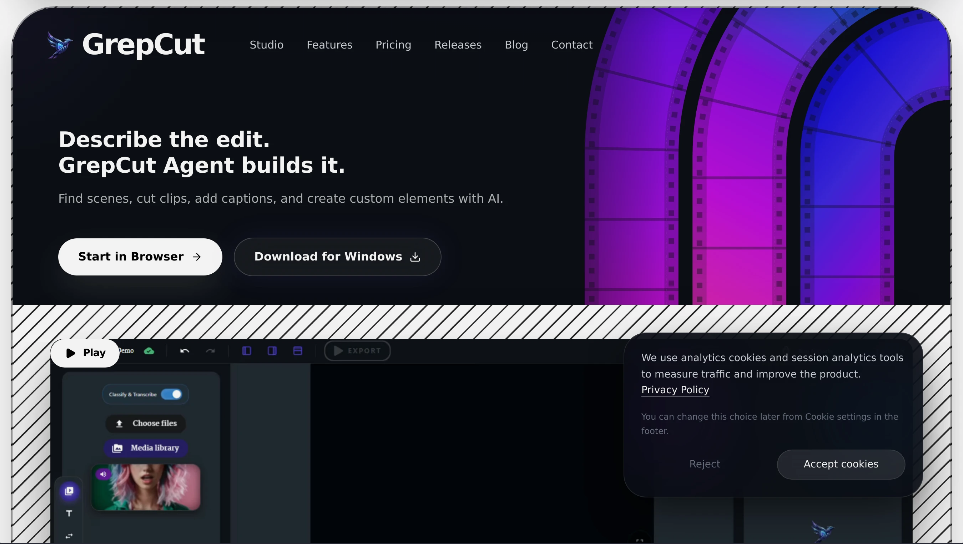The image size is (963, 544).
Task: Open the Contact nav item
Action: point(572,45)
